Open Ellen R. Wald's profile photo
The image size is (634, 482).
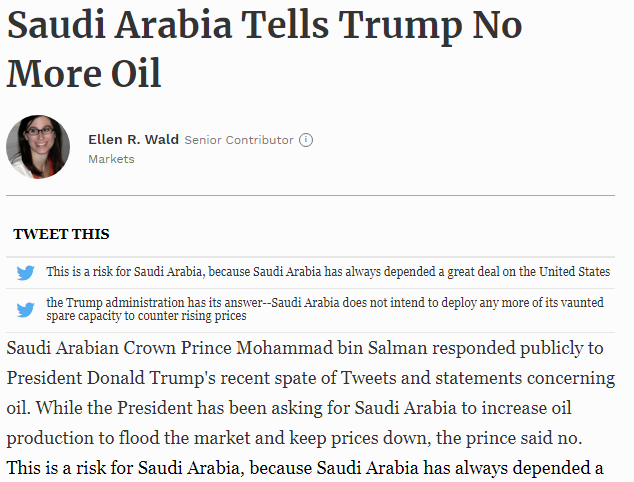tap(38, 146)
